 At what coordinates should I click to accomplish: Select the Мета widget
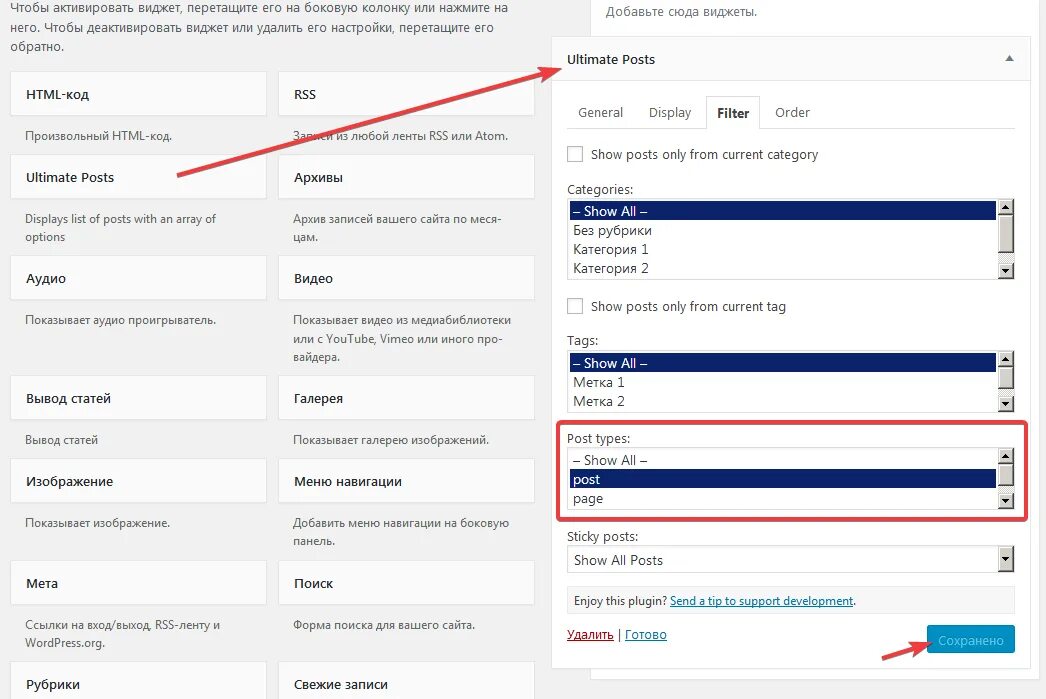click(x=138, y=583)
